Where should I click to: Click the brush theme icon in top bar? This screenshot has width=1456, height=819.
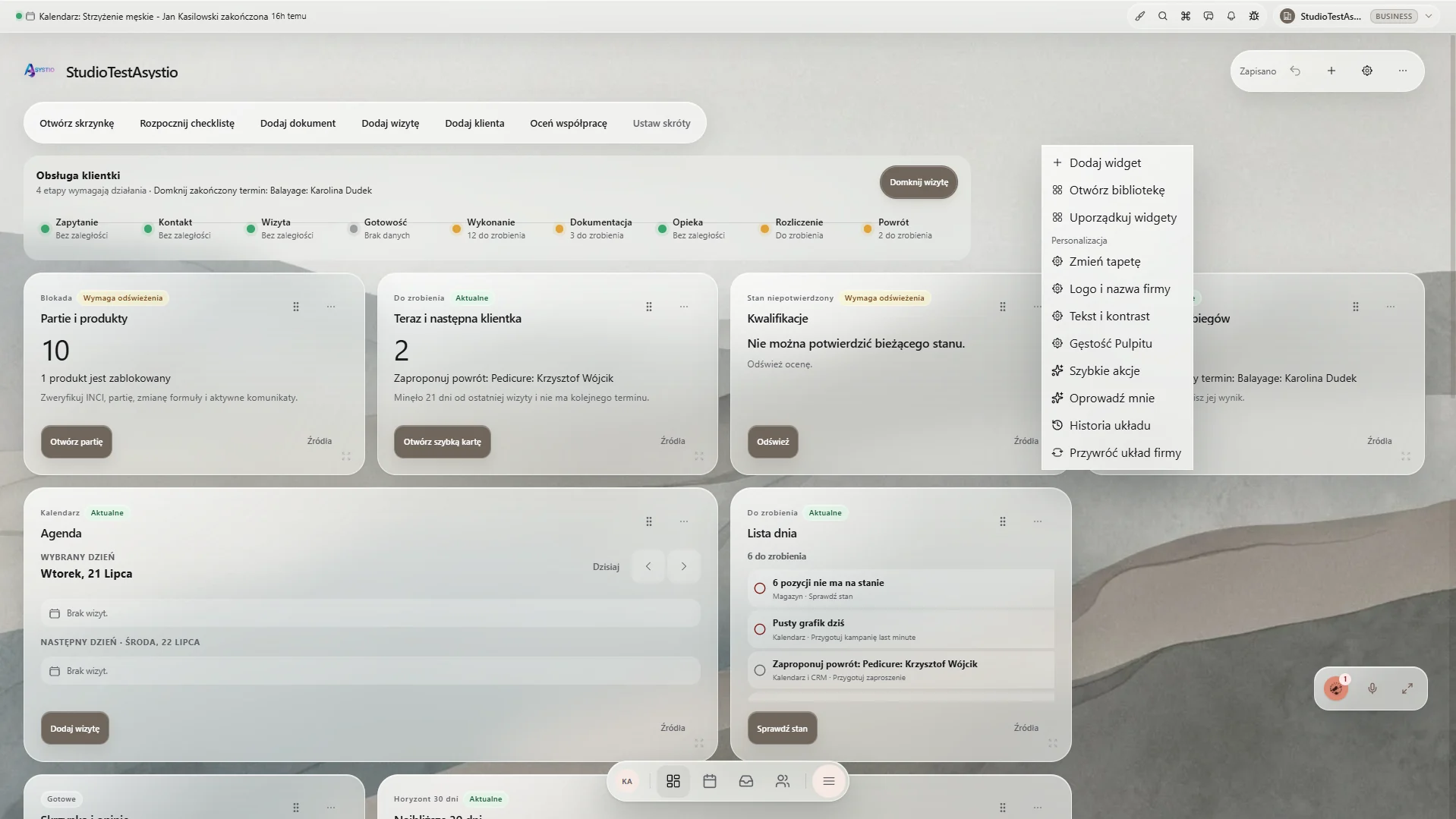[1139, 16]
